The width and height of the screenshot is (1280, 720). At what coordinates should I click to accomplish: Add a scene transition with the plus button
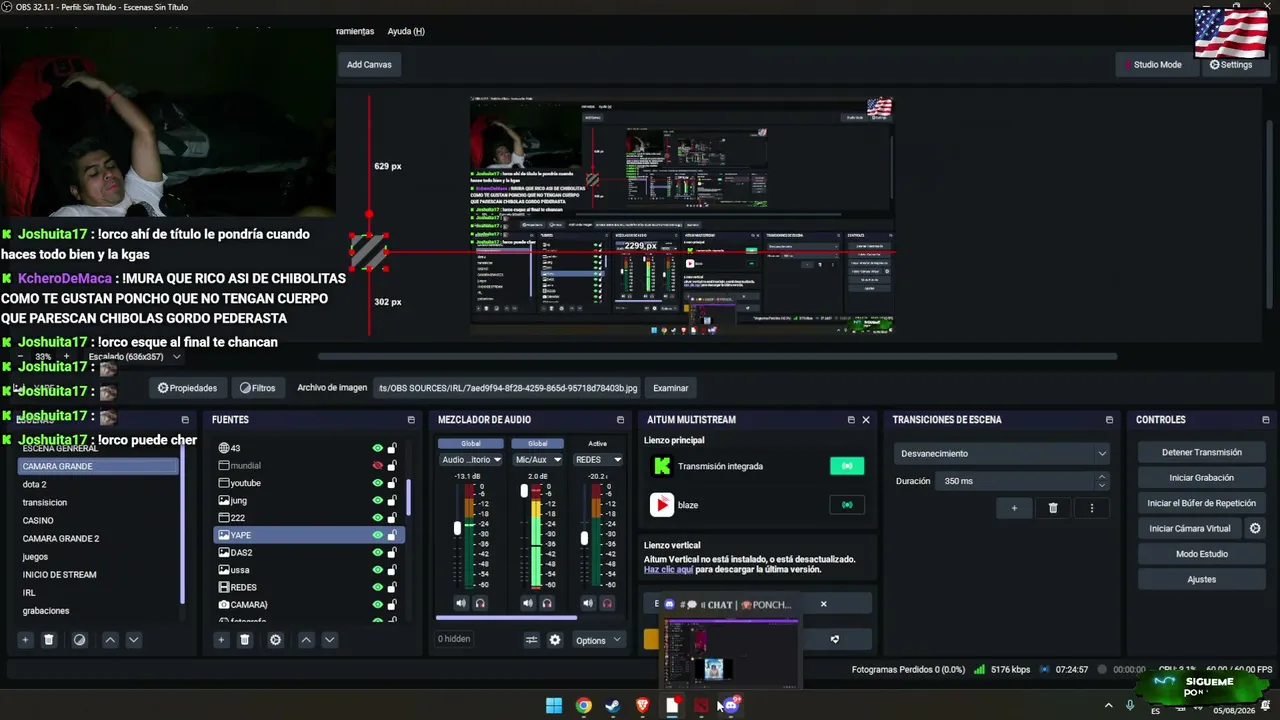point(1014,508)
